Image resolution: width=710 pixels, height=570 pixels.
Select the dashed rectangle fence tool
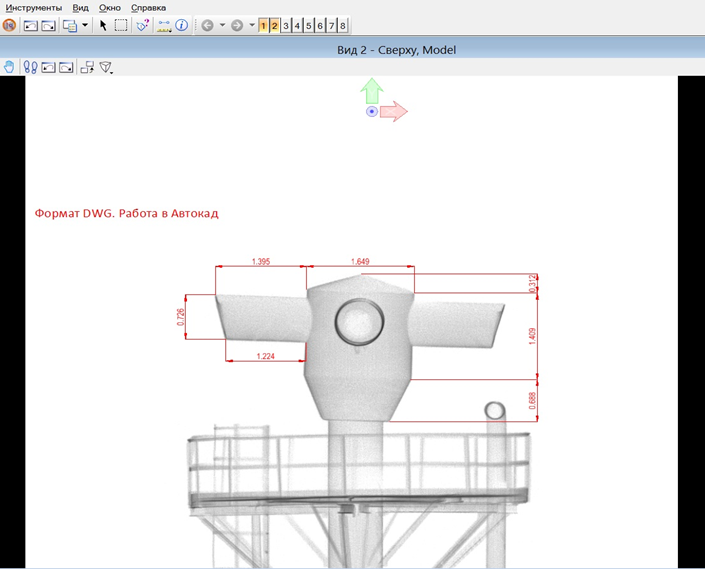(x=121, y=25)
